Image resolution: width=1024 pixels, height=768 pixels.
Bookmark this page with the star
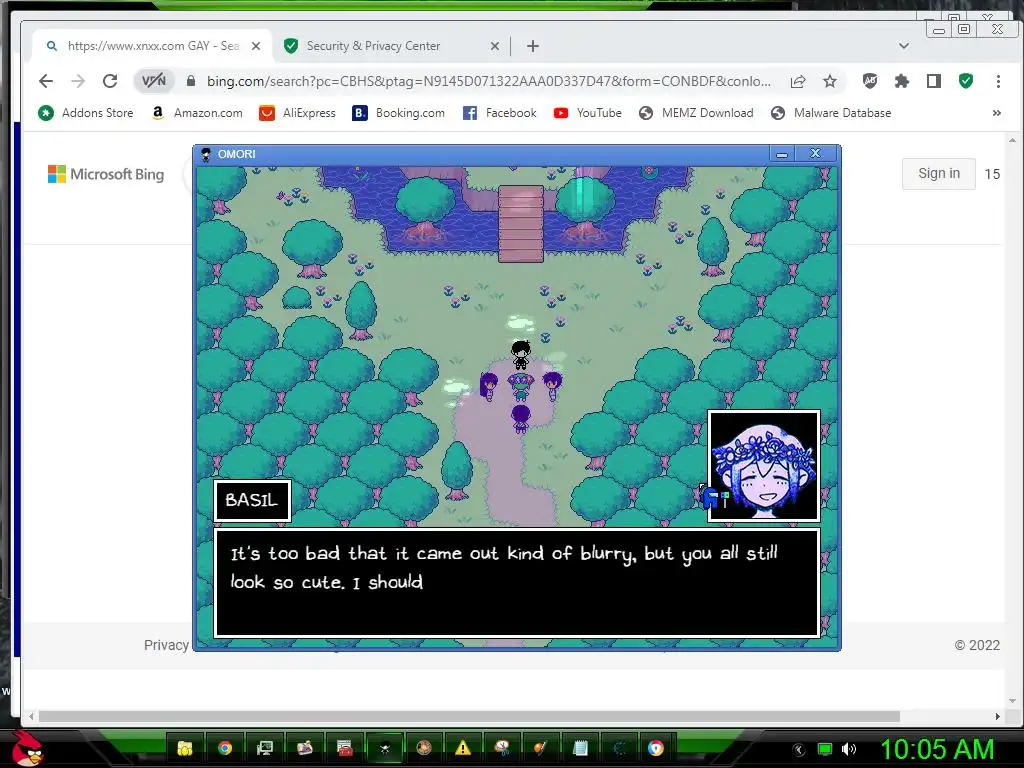click(x=829, y=81)
